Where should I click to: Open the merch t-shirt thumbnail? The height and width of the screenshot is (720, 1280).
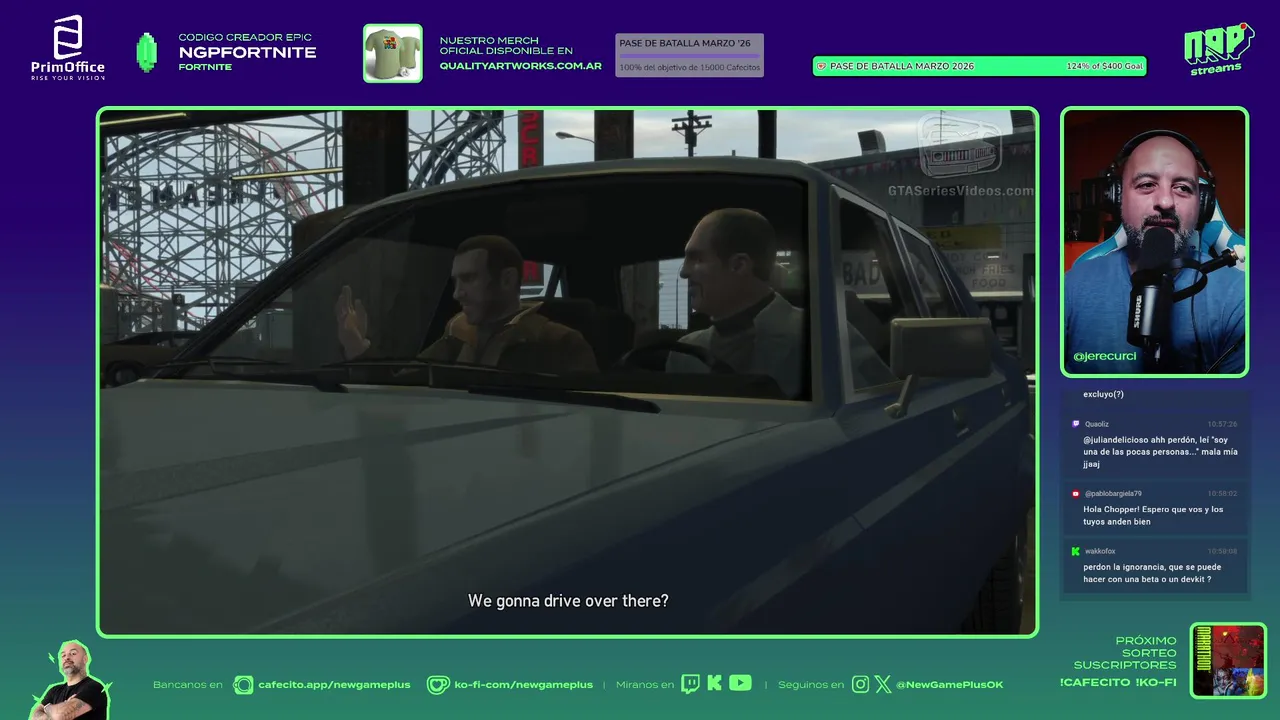coord(392,53)
